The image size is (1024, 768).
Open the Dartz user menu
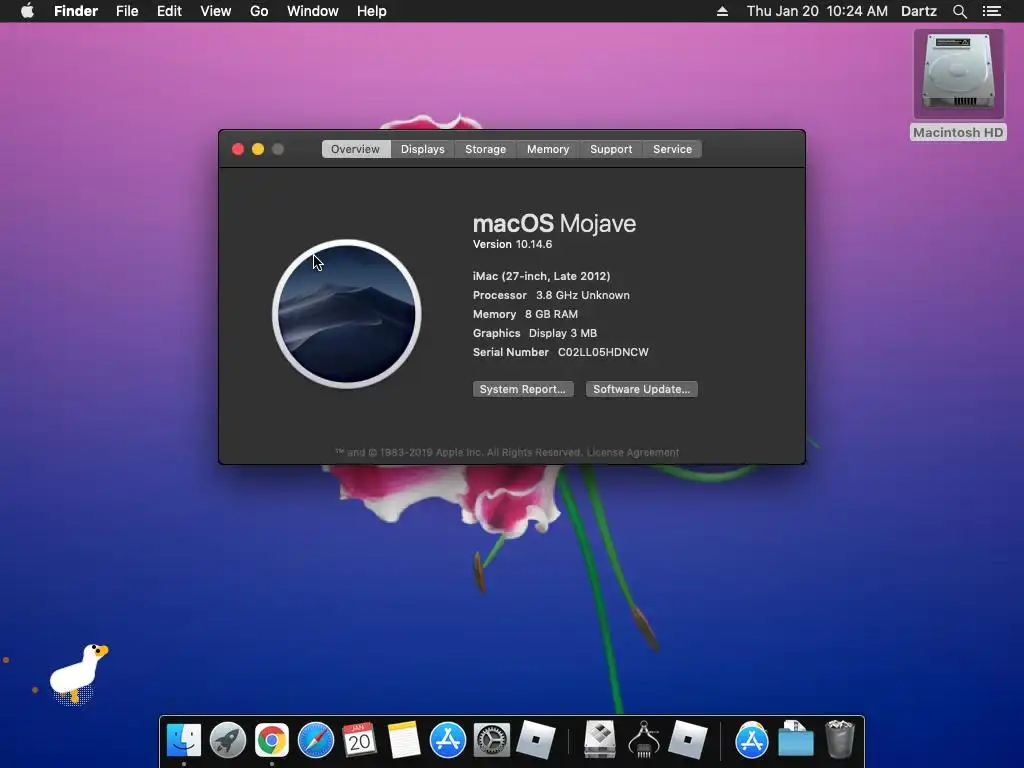tap(918, 11)
